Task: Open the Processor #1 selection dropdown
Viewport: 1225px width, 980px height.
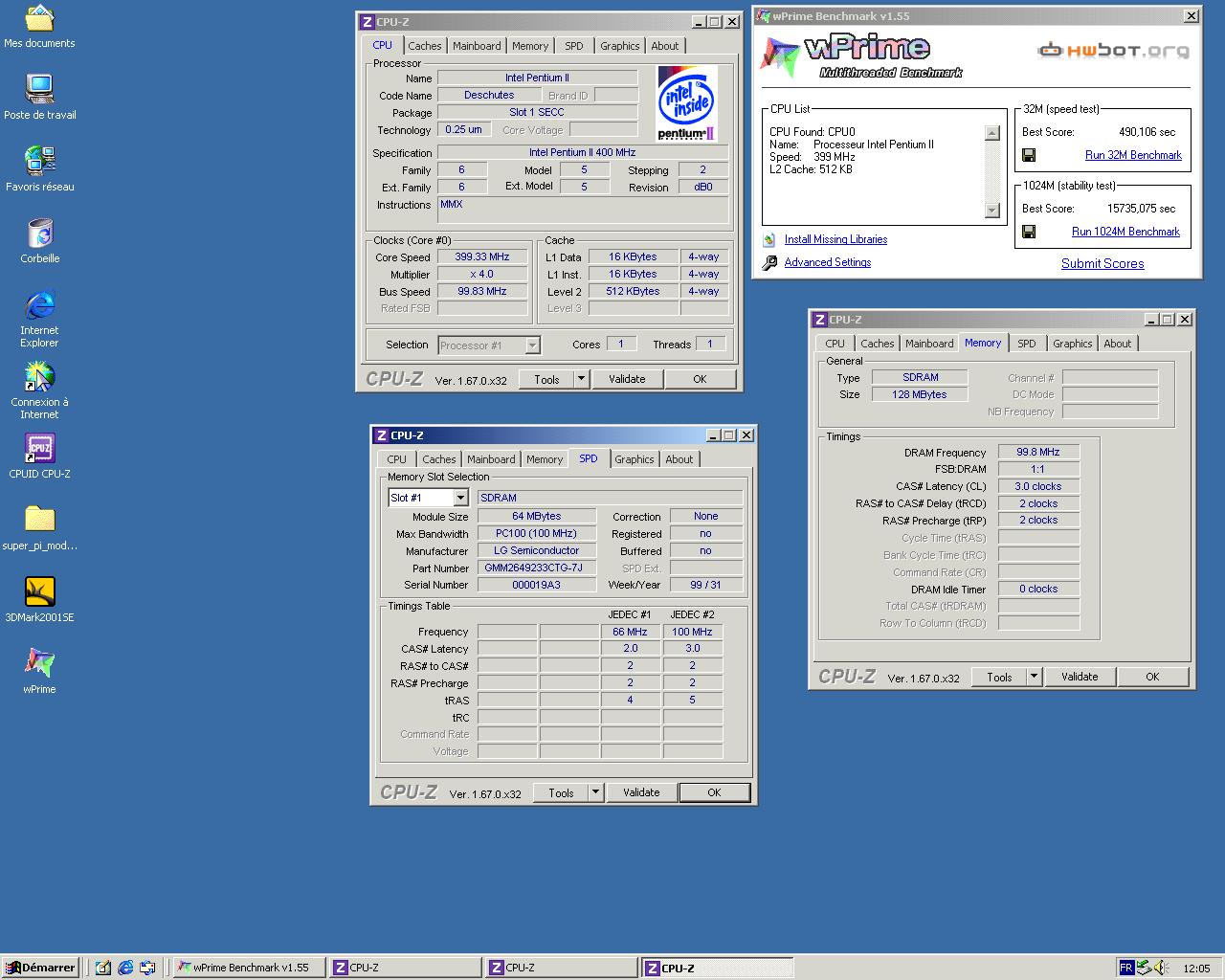Action: click(533, 345)
